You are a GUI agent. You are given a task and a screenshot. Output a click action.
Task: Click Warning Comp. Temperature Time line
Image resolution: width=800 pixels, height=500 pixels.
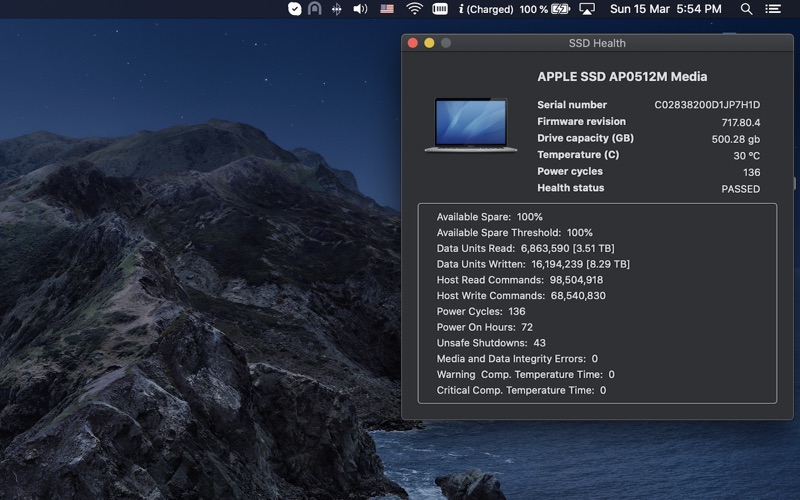526,374
